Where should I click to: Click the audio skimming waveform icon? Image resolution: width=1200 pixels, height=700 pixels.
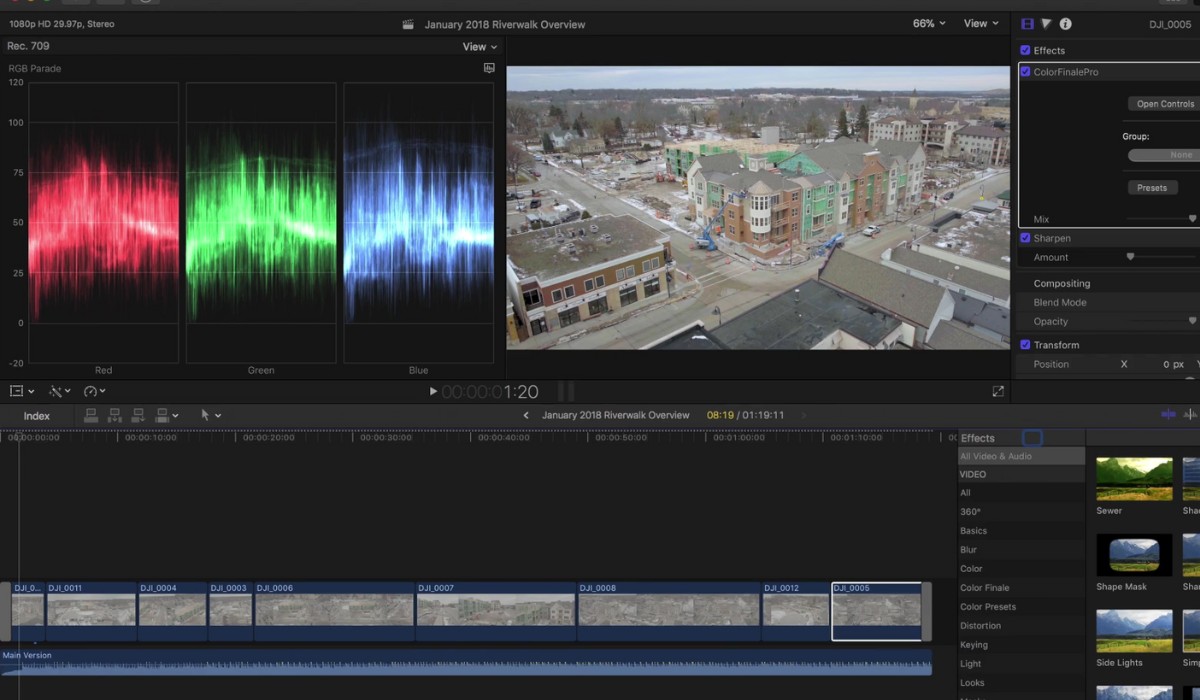[1190, 415]
